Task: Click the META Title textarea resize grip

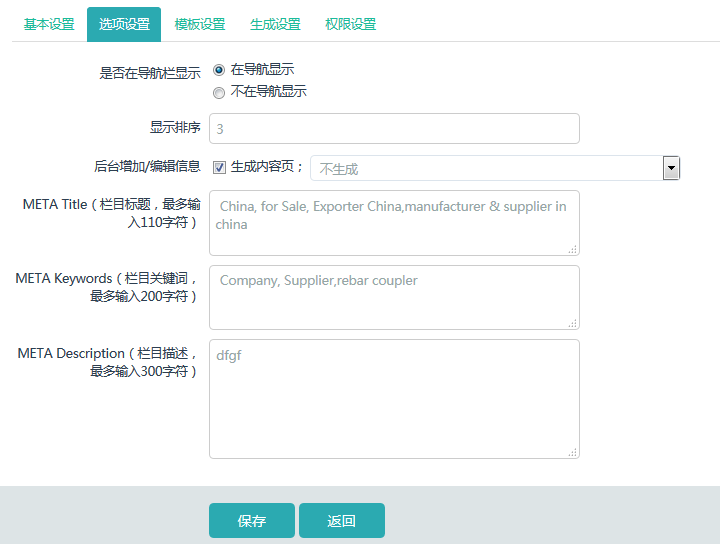Action: click(573, 249)
